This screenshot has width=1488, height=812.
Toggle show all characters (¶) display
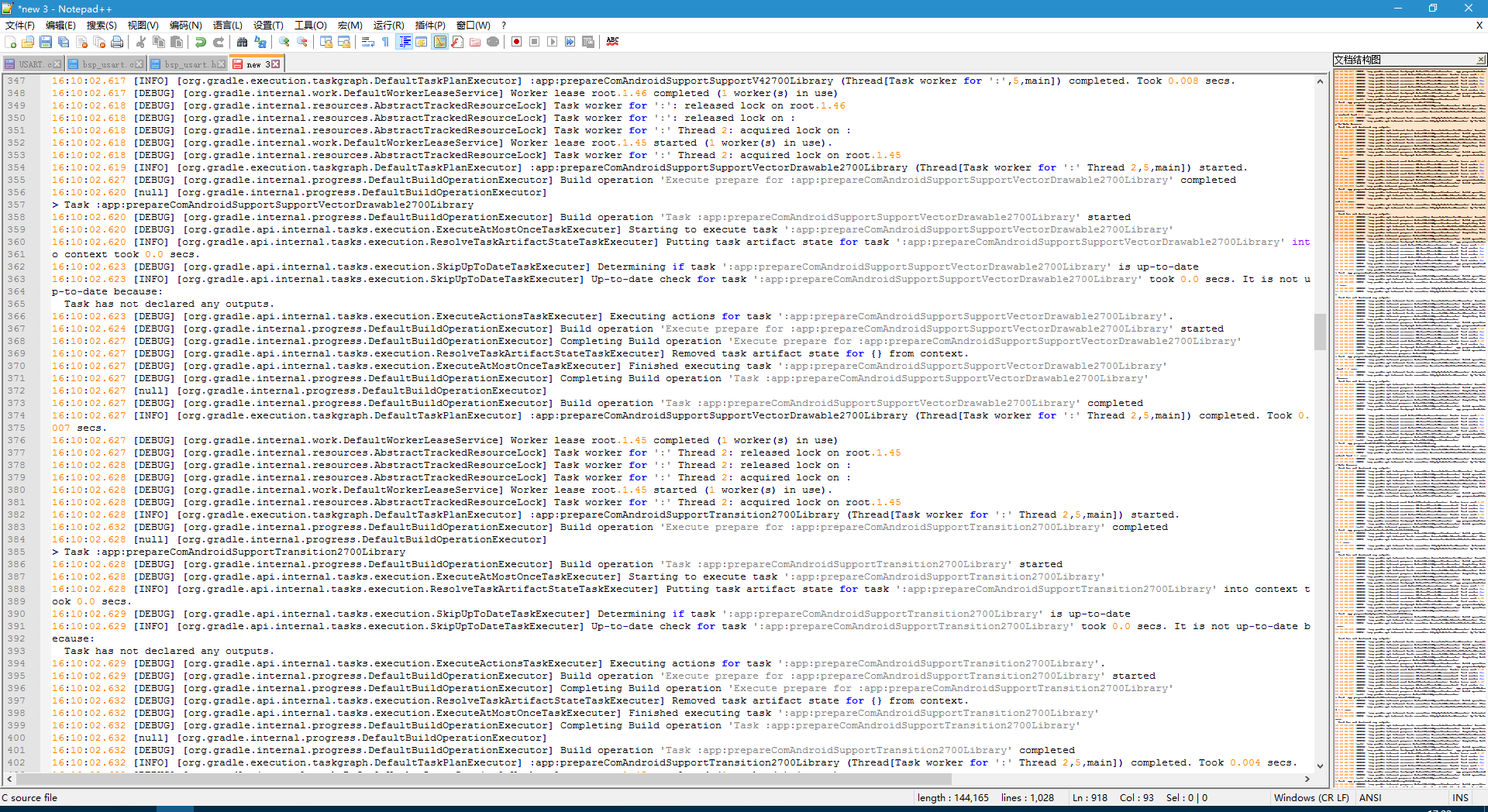[386, 42]
